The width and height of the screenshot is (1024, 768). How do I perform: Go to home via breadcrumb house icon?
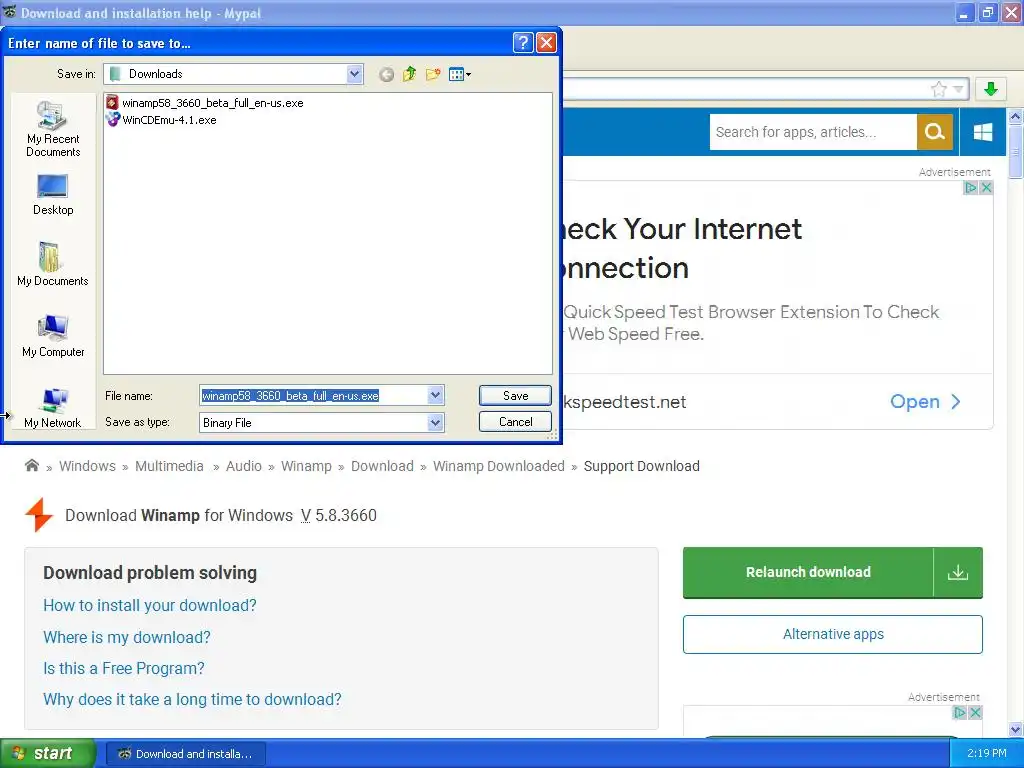click(31, 466)
